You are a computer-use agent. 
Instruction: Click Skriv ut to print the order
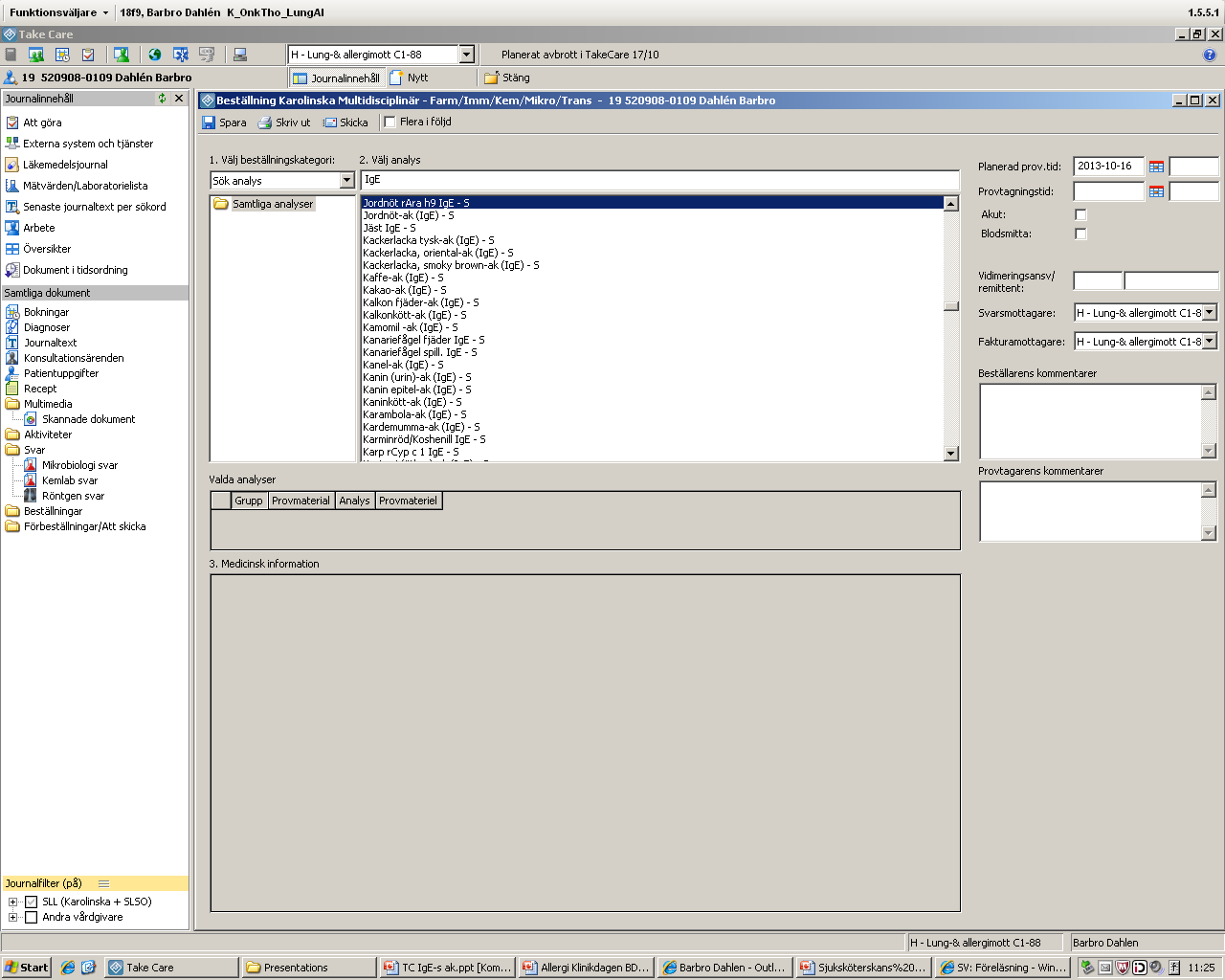click(284, 122)
